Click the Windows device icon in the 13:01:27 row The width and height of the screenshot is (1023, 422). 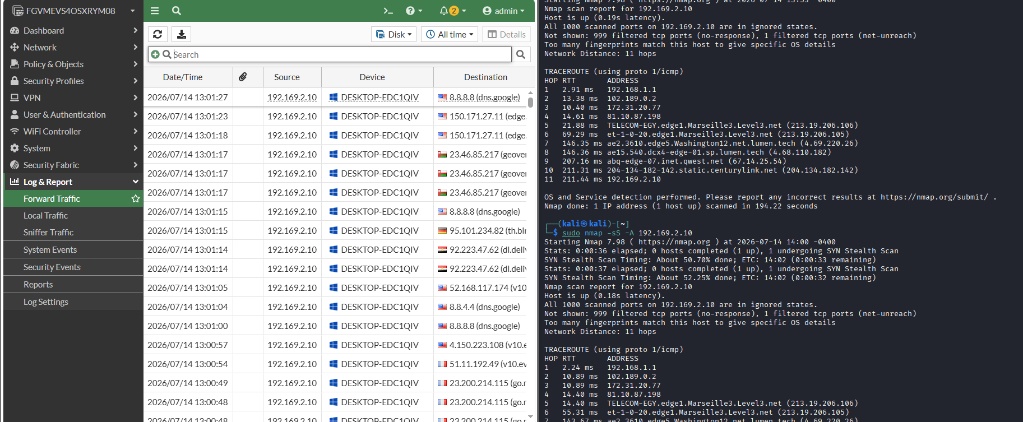333,97
